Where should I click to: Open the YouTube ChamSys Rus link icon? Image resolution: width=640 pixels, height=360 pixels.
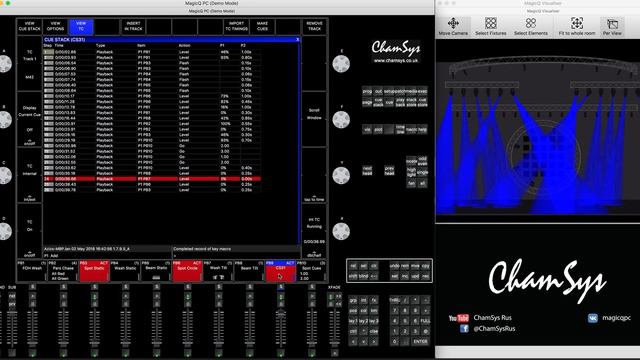458,318
